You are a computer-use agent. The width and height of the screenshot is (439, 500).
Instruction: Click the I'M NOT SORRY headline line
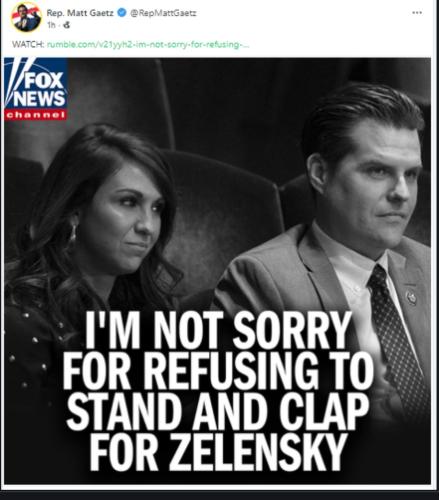[x=218, y=330]
